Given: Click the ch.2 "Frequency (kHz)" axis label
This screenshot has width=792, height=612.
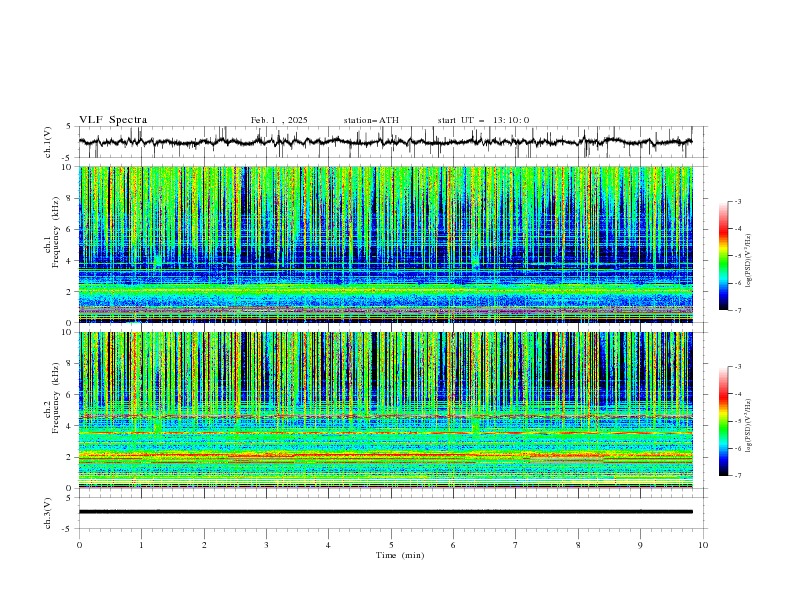Looking at the screenshot, I should [x=56, y=397].
